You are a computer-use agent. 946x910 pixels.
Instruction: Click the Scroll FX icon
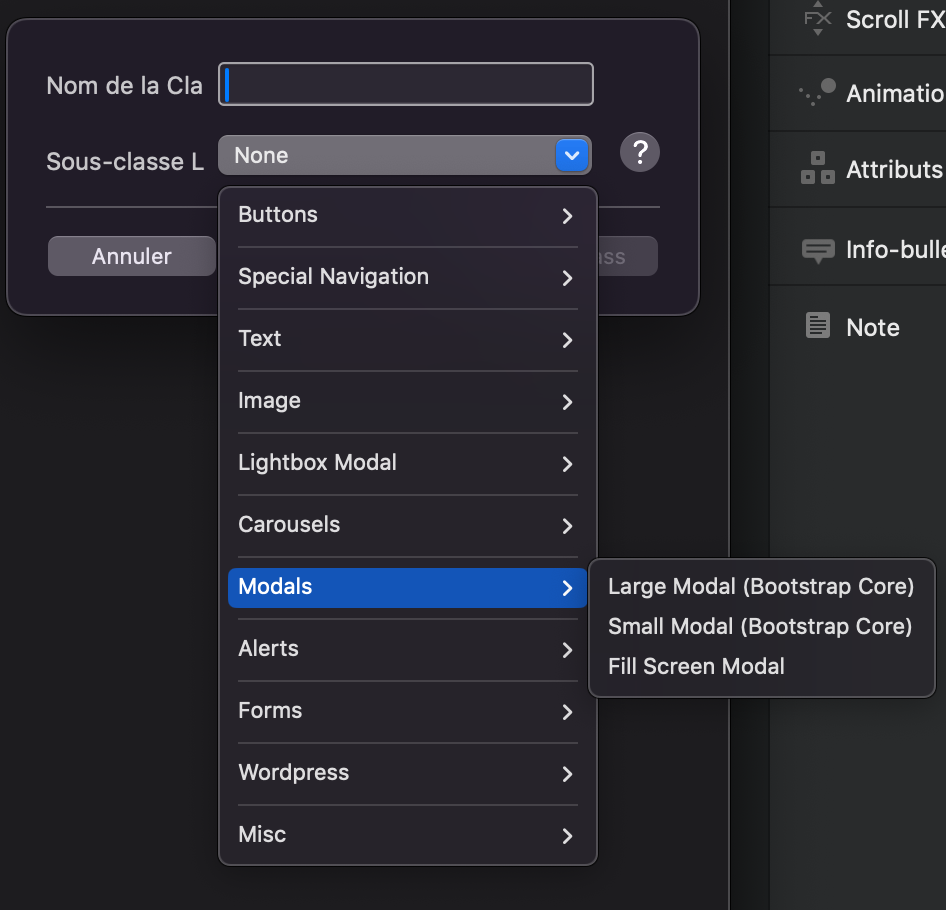click(x=818, y=19)
